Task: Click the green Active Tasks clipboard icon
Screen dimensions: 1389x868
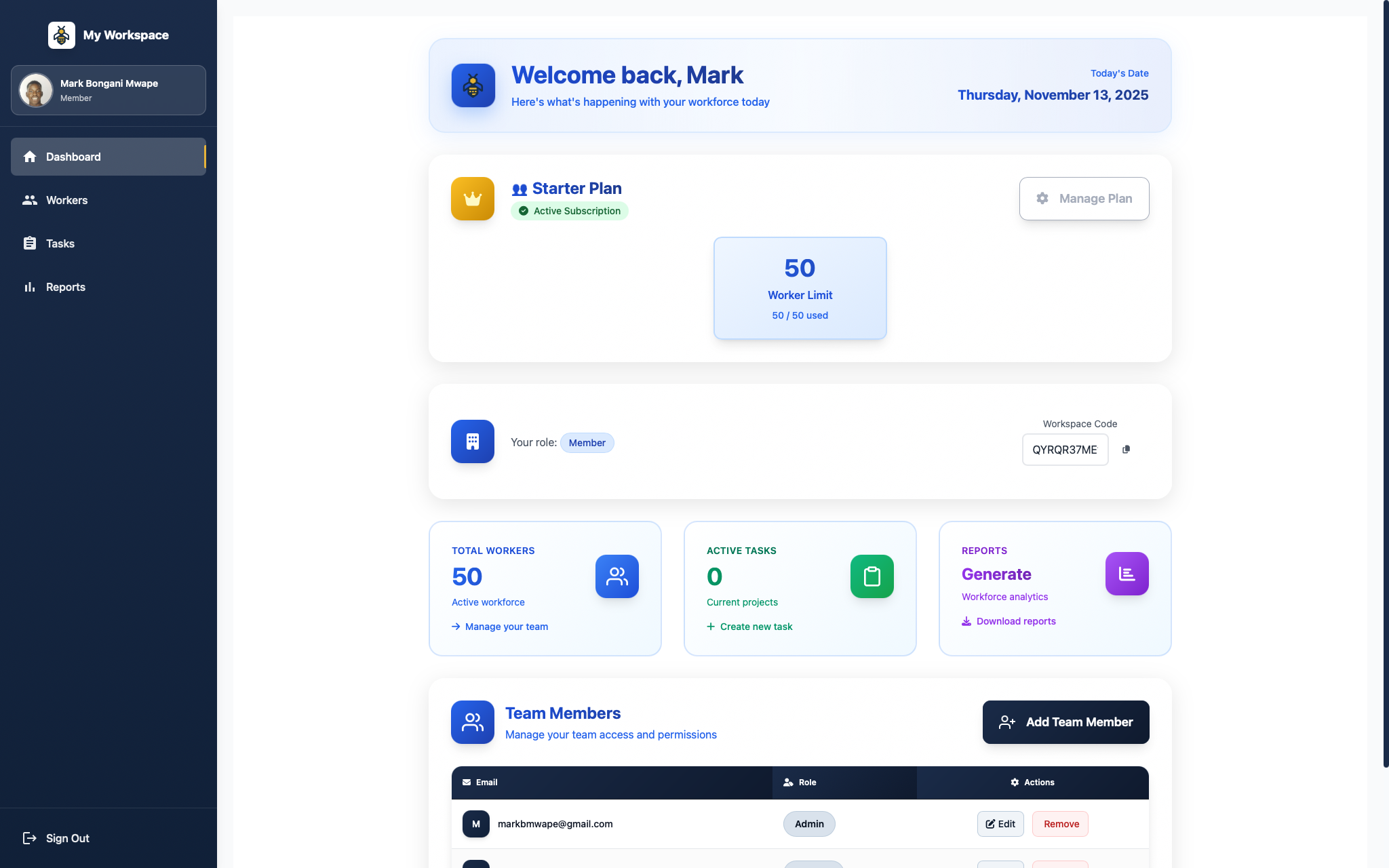Action: [872, 576]
